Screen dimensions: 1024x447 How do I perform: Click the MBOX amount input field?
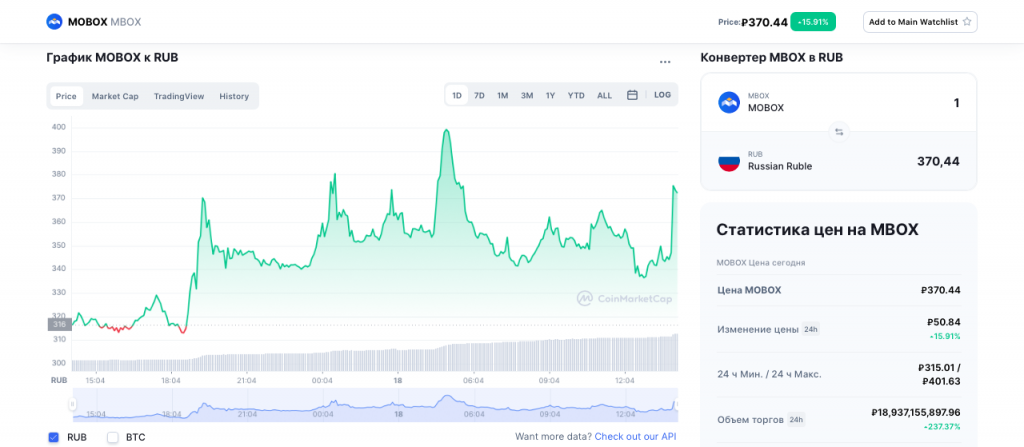click(x=900, y=102)
